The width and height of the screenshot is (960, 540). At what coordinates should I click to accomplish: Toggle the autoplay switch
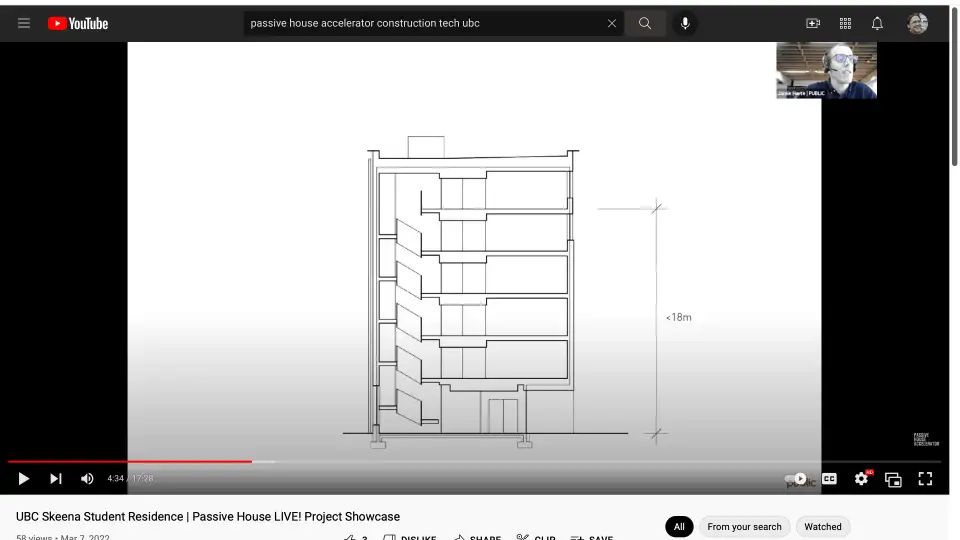(x=797, y=479)
